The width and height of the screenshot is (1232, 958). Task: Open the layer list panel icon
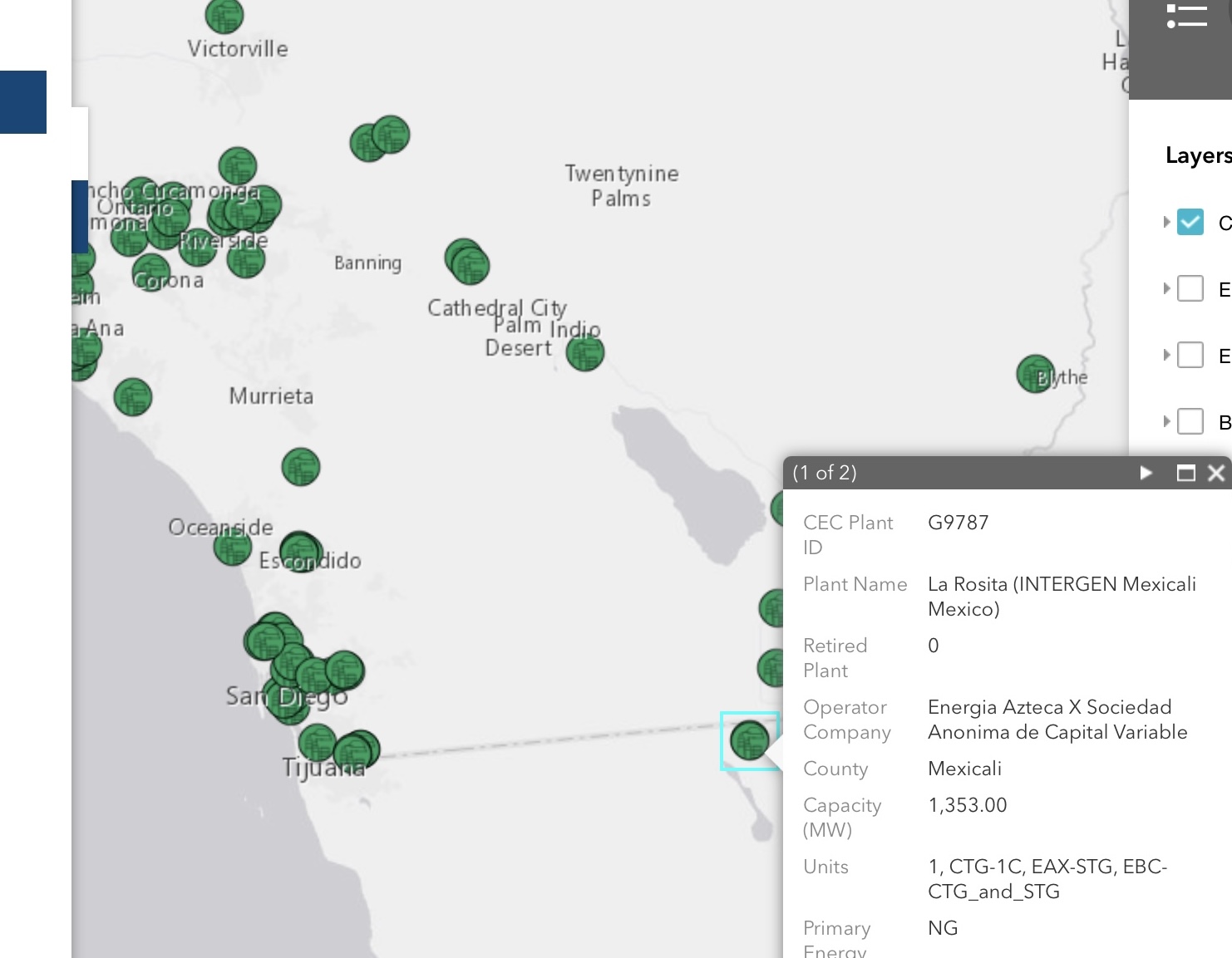1186,17
